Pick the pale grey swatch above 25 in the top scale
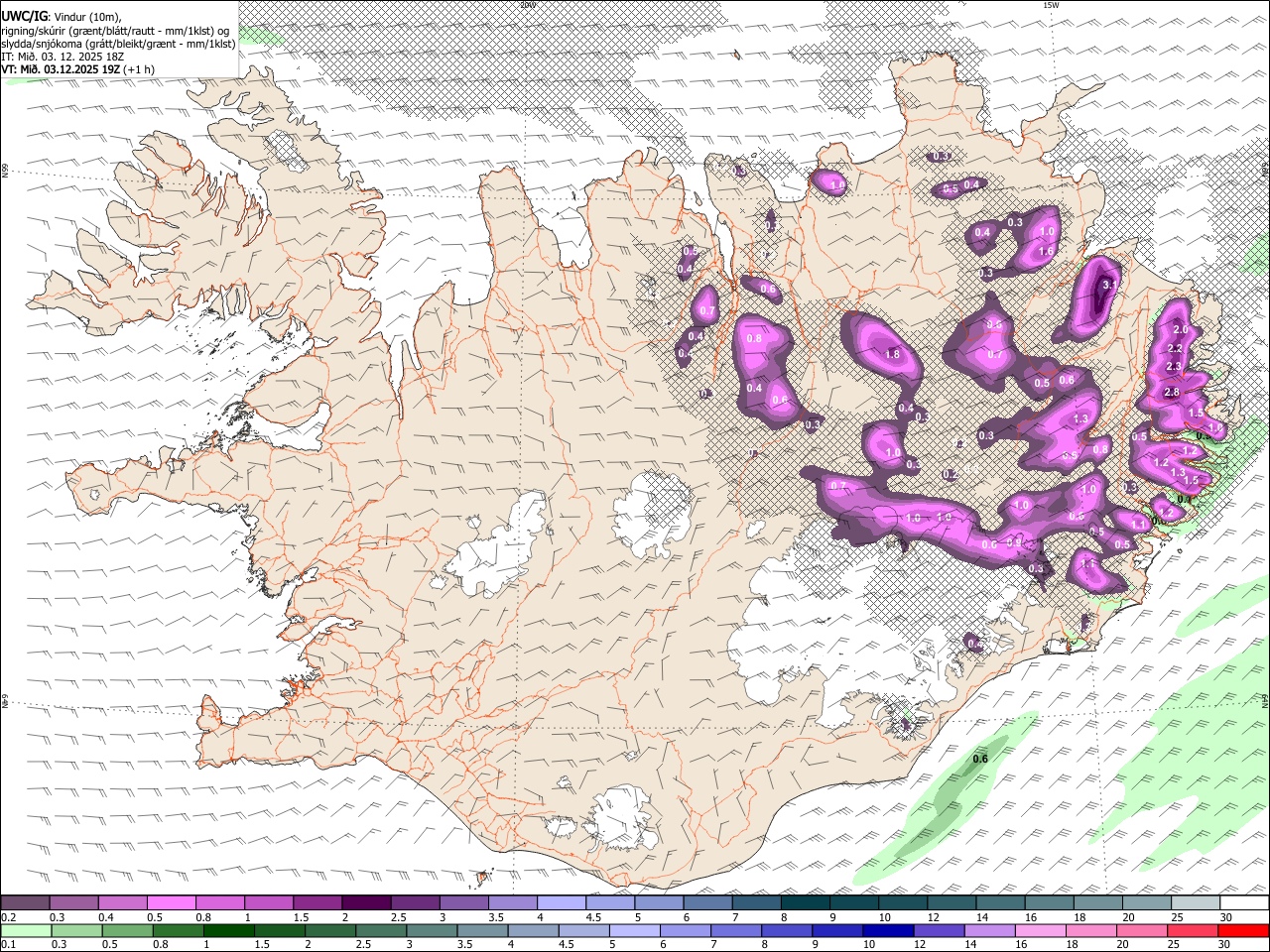The image size is (1270, 952). click(1195, 903)
